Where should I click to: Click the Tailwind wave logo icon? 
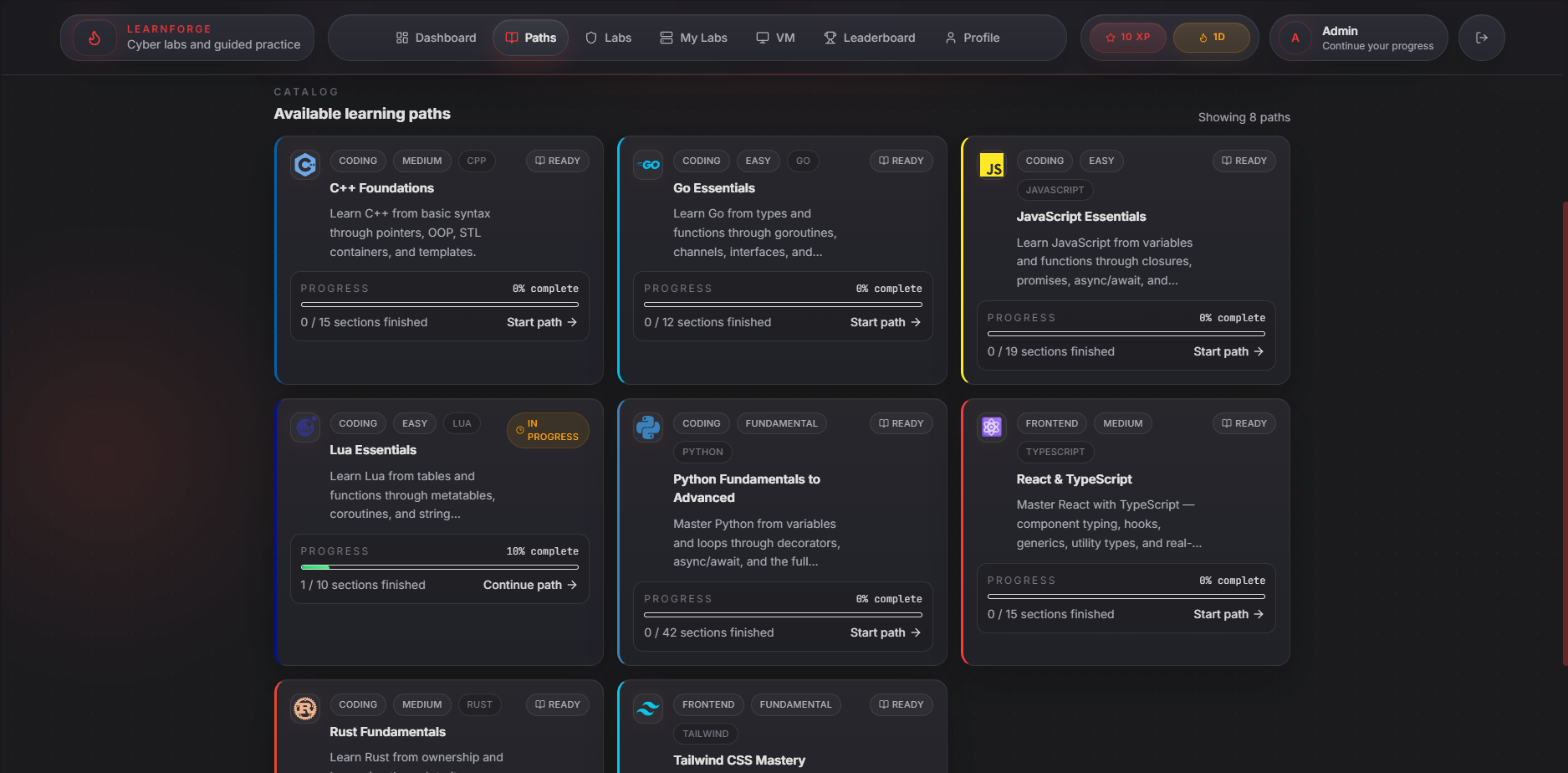[648, 708]
